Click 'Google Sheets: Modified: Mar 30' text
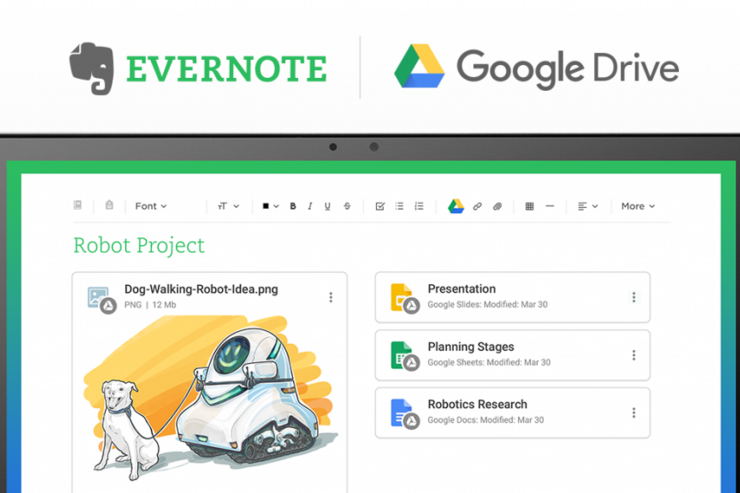This screenshot has width=740, height=493. pyautogui.click(x=489, y=362)
